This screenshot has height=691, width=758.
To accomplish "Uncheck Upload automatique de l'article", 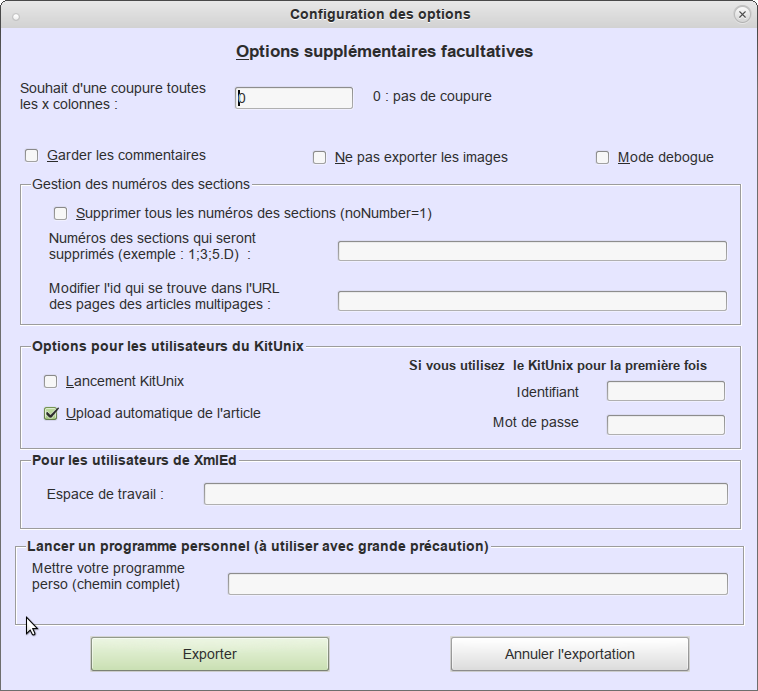I will pyautogui.click(x=51, y=413).
